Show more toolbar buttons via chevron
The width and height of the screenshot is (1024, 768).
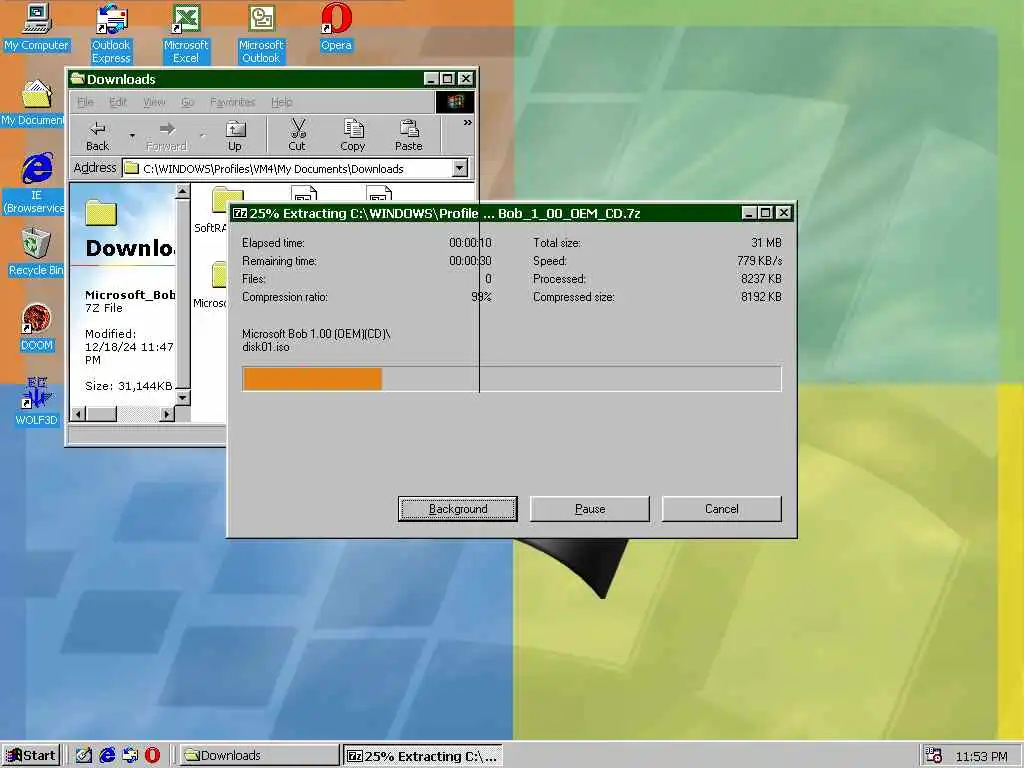pos(468,122)
